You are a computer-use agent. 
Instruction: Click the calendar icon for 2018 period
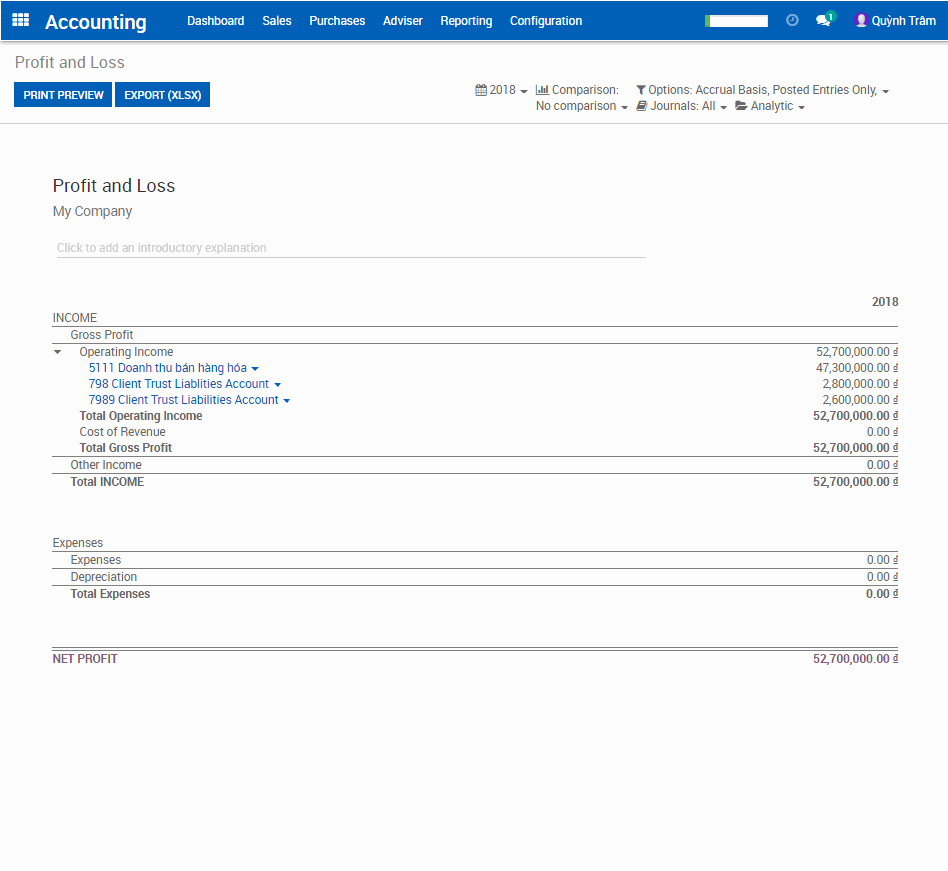pyautogui.click(x=481, y=90)
